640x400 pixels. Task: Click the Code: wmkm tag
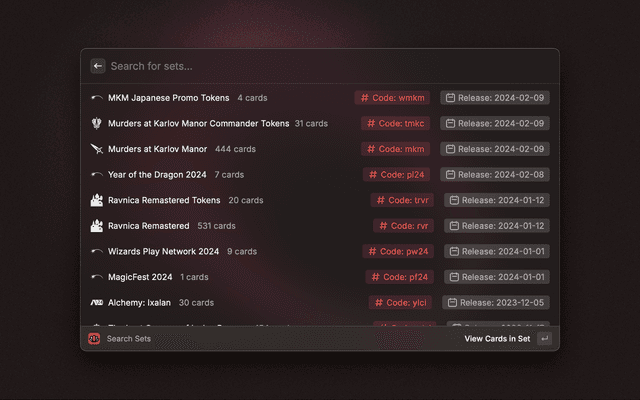(x=394, y=98)
